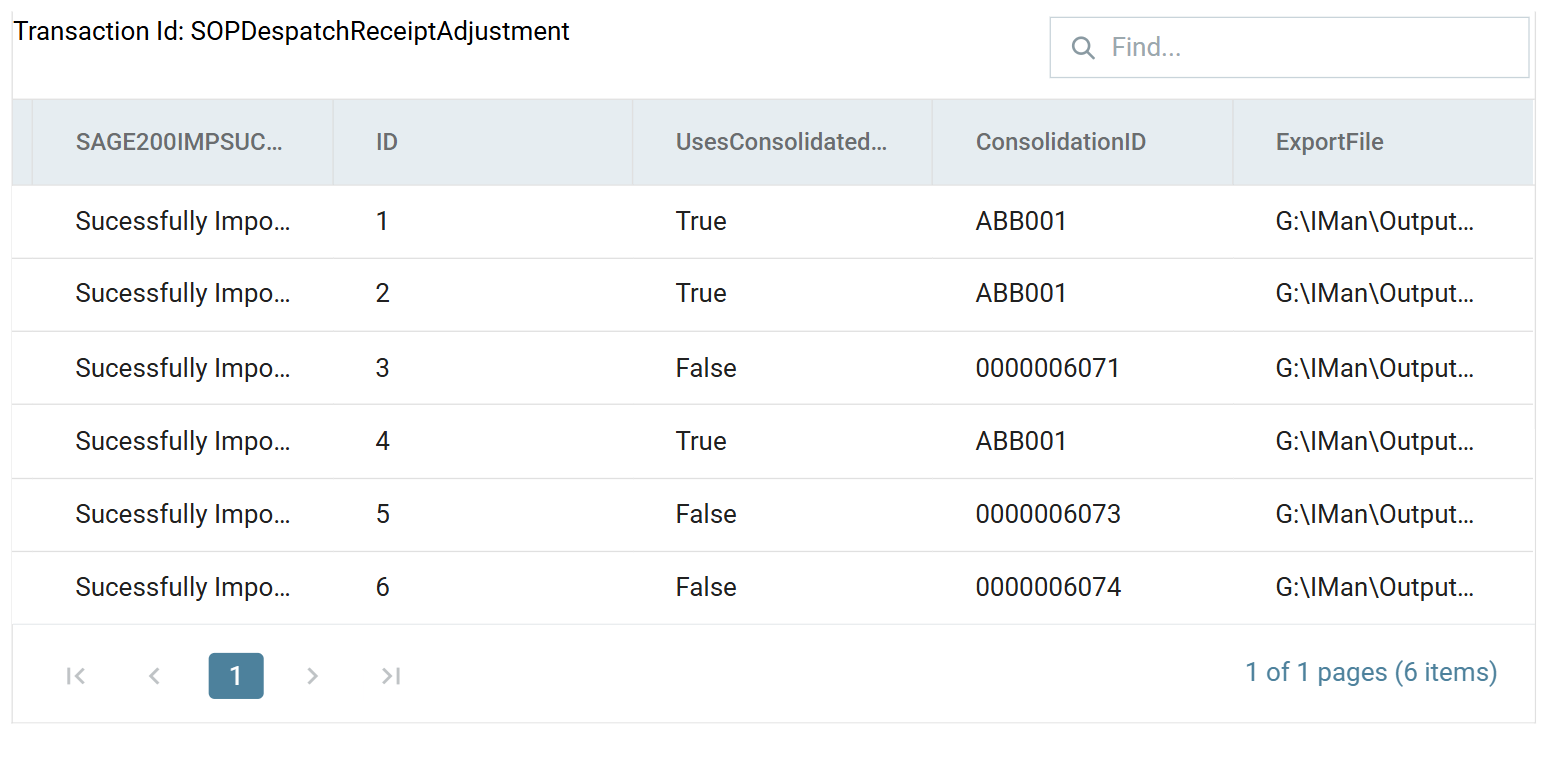Click Sucessfully Impo... in row ID 2

[x=183, y=293]
